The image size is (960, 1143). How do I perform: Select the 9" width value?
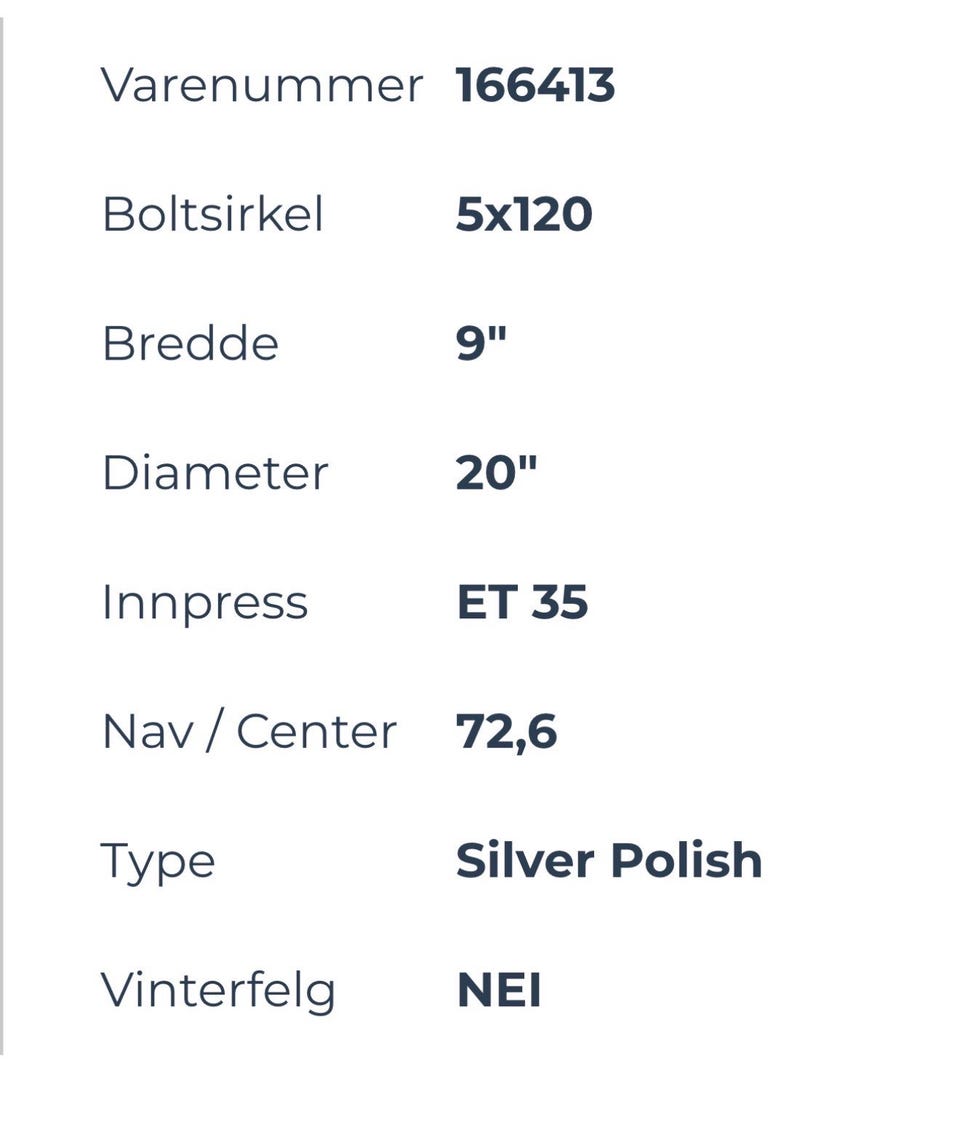(x=481, y=344)
